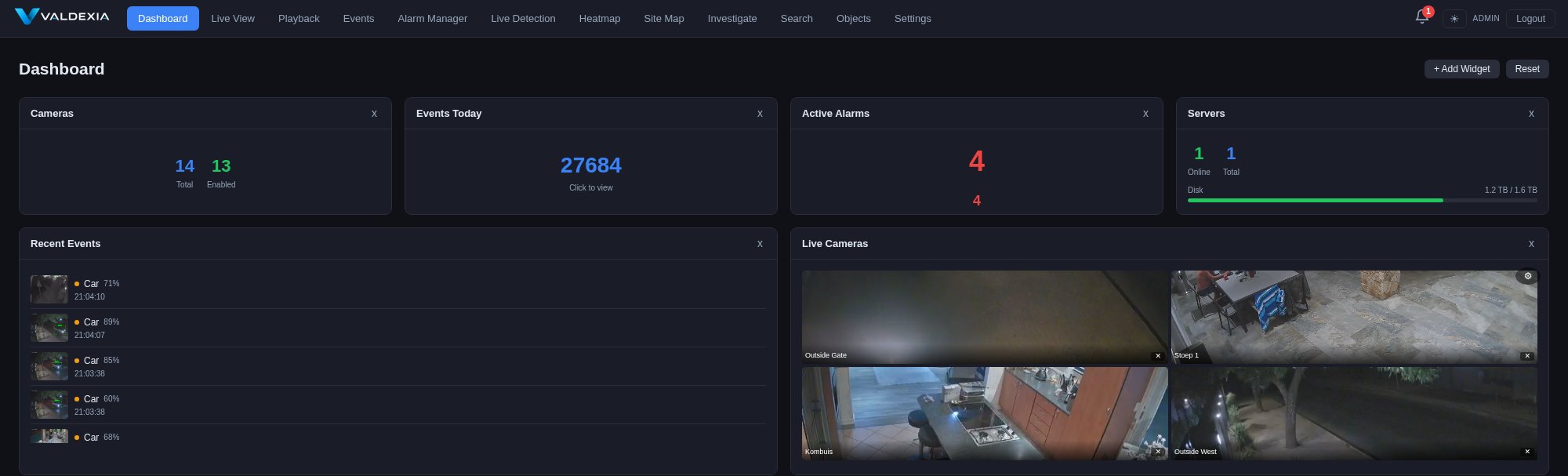Open the Heatmap page
1568x476 pixels.
pos(600,18)
